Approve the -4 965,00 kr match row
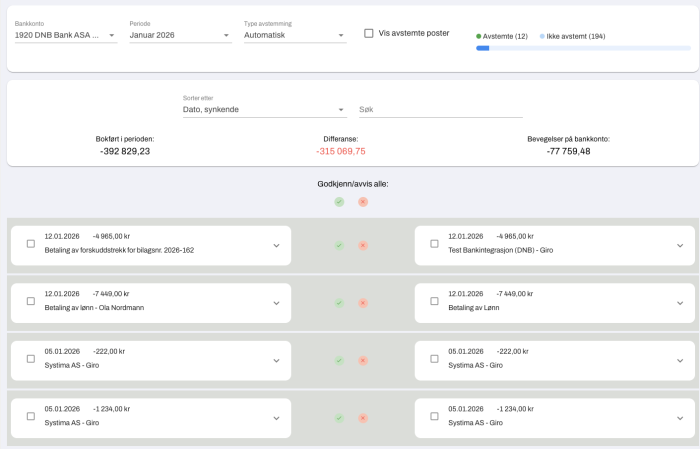The image size is (700, 449). click(x=339, y=245)
